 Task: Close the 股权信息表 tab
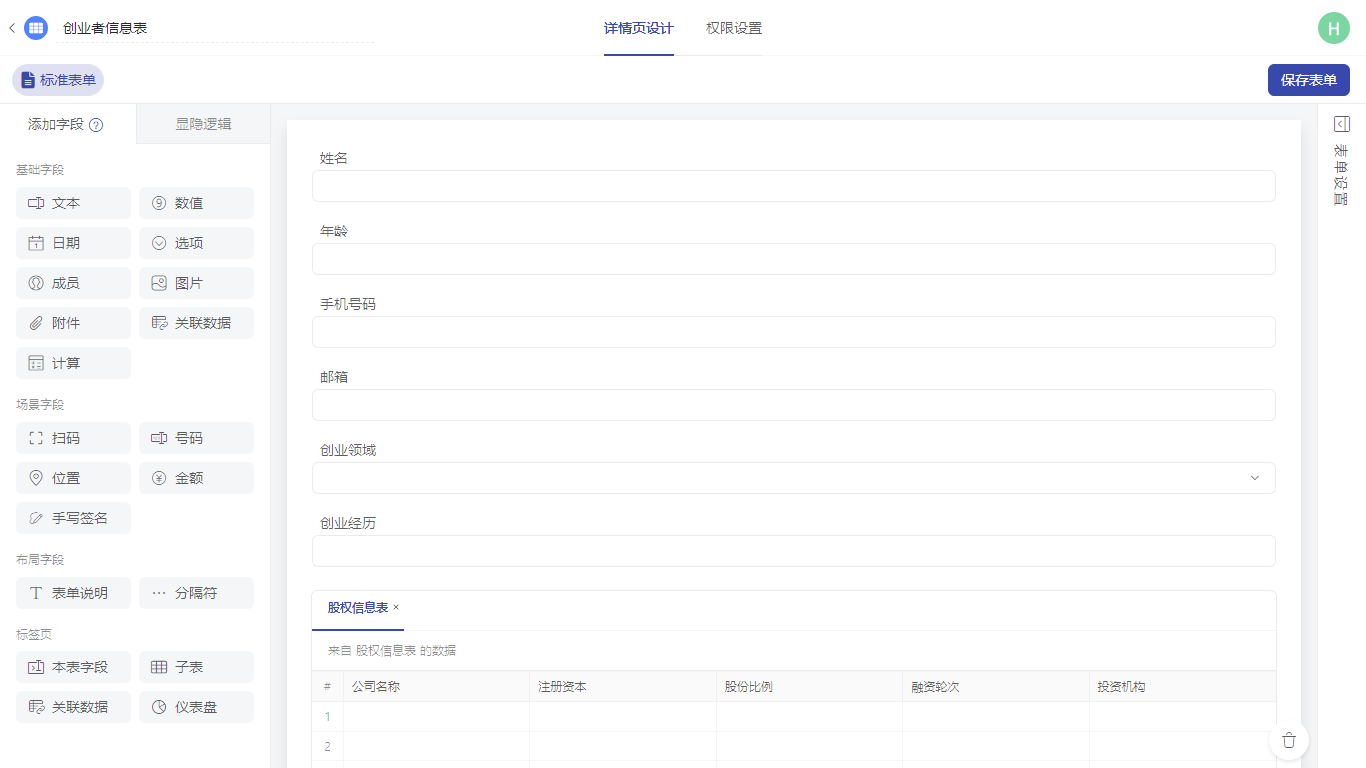click(x=396, y=608)
